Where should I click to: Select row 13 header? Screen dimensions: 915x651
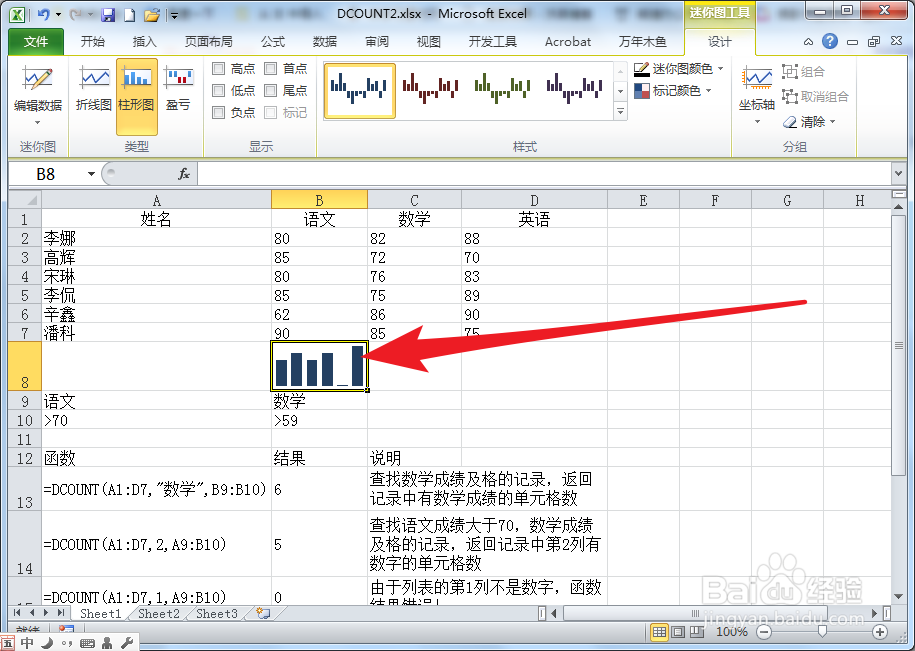25,489
